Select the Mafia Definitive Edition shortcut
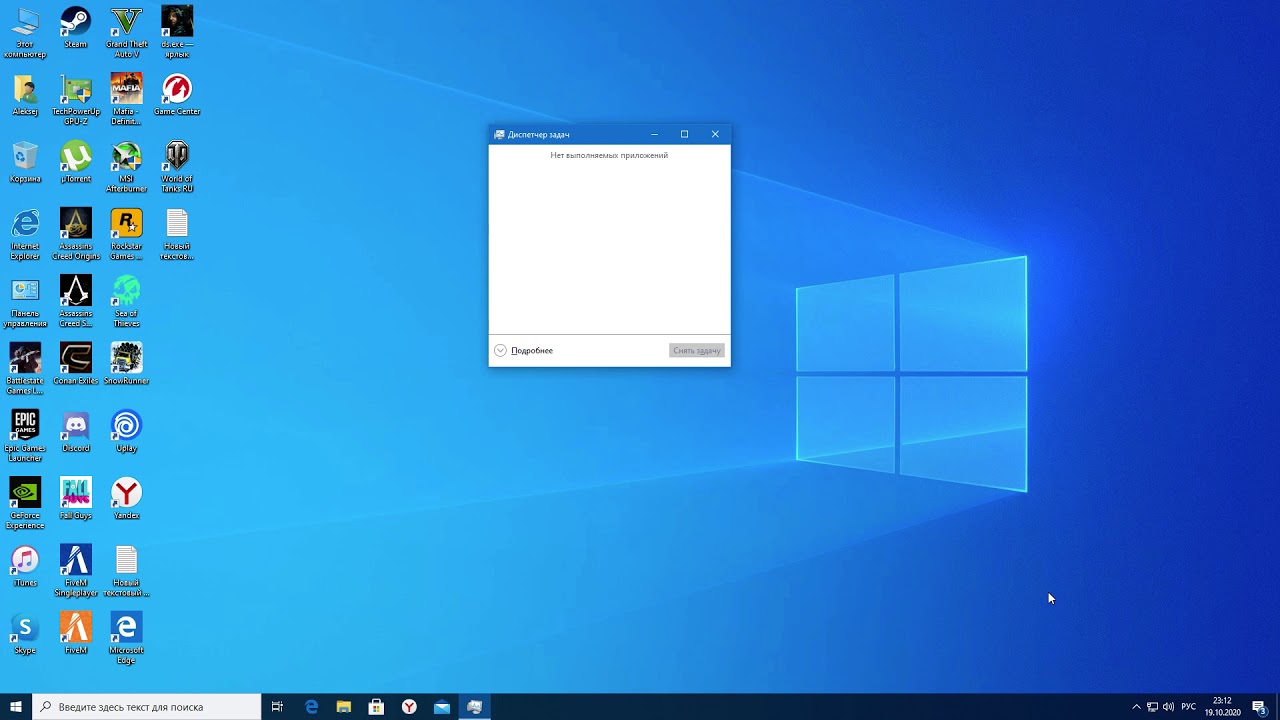Image resolution: width=1280 pixels, height=720 pixels. (x=126, y=99)
